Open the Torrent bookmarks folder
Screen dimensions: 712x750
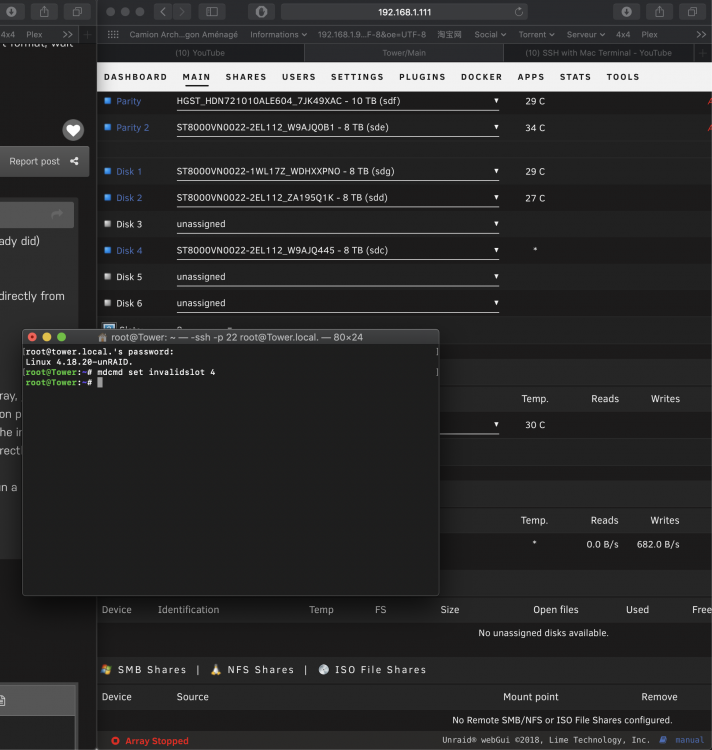pyautogui.click(x=537, y=34)
